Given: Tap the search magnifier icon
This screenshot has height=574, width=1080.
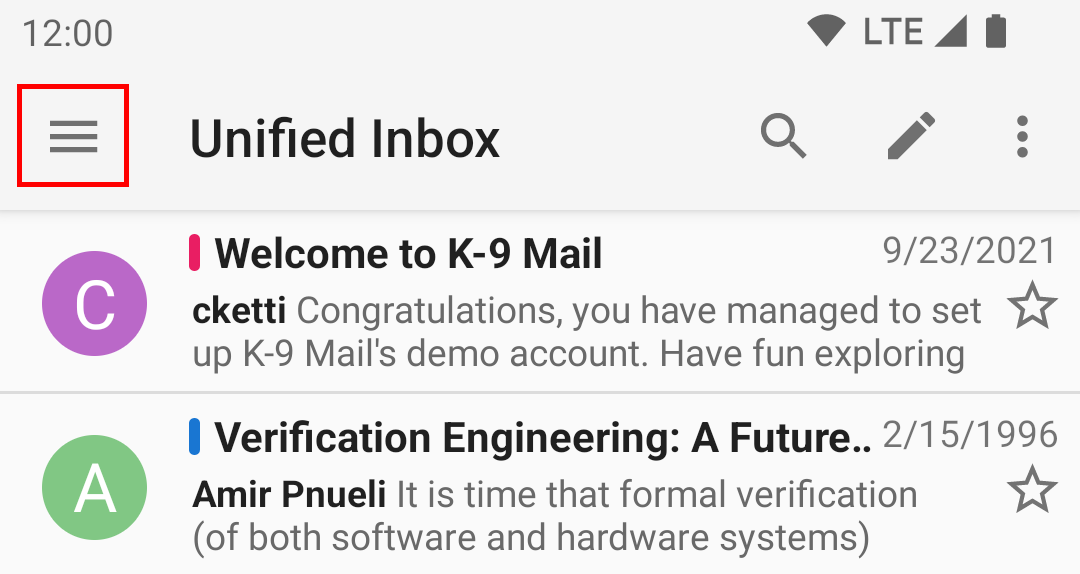Looking at the screenshot, I should (783, 136).
